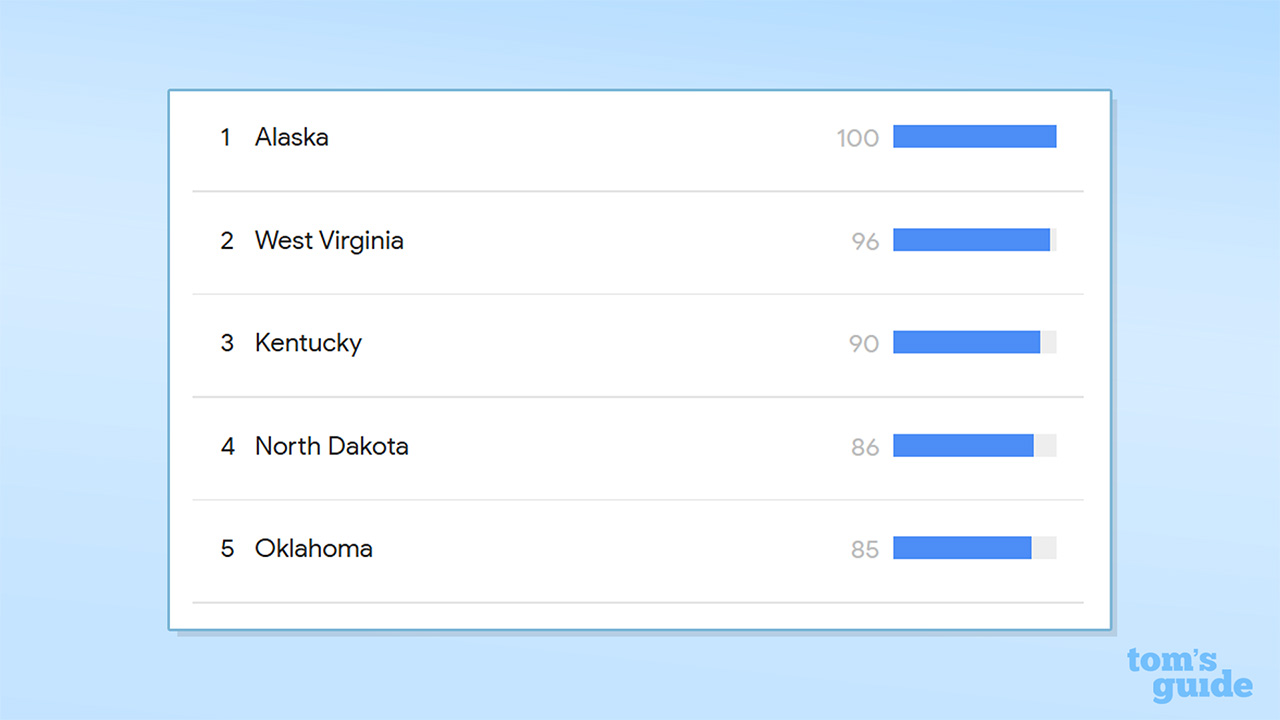Viewport: 1280px width, 720px height.
Task: Click the Alaska state name
Action: (x=291, y=137)
